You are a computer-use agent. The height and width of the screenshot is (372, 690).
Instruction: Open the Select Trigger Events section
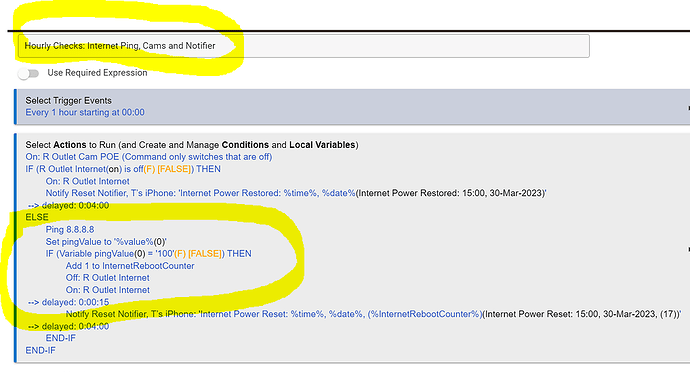click(x=352, y=107)
